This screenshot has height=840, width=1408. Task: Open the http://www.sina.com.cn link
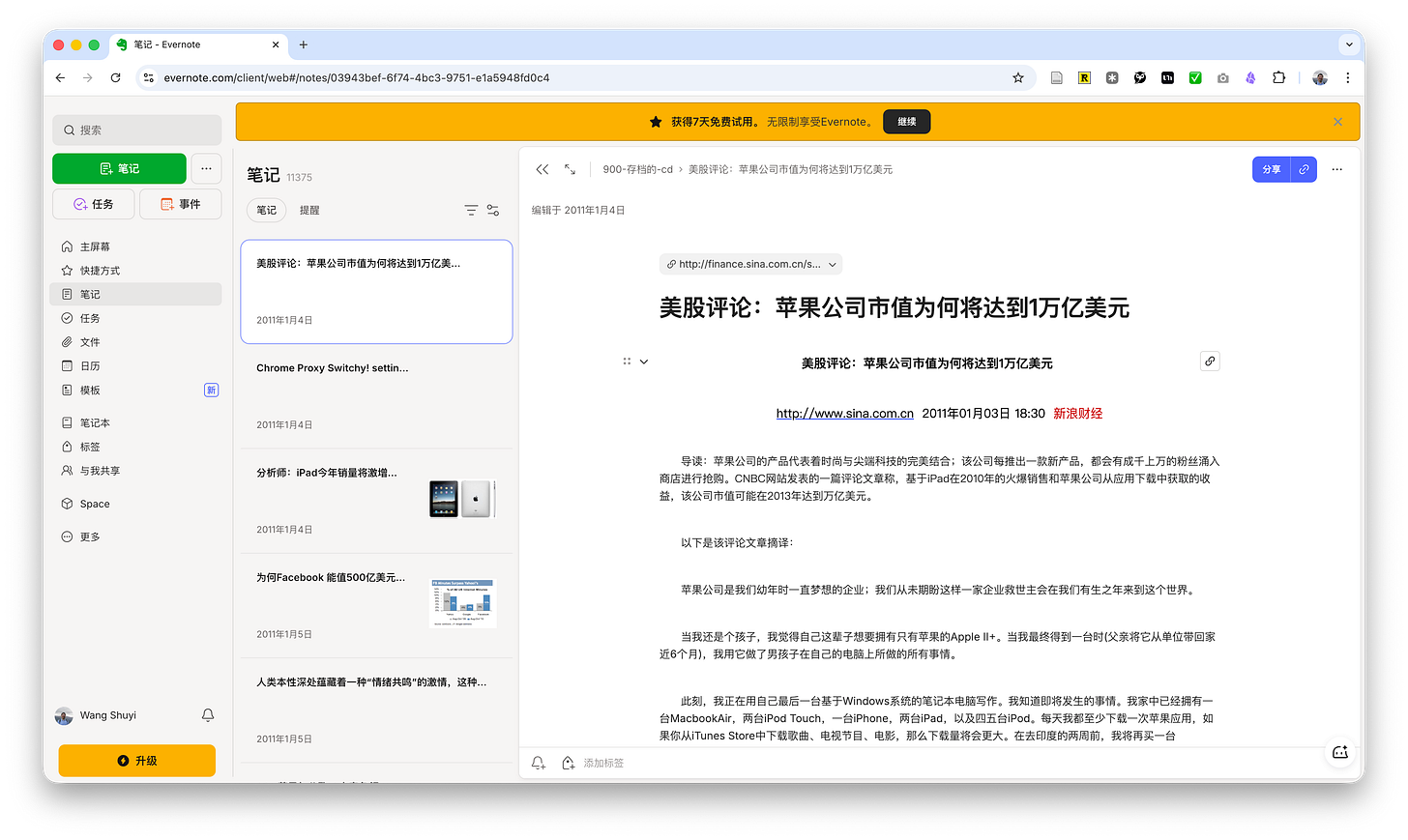pos(844,414)
